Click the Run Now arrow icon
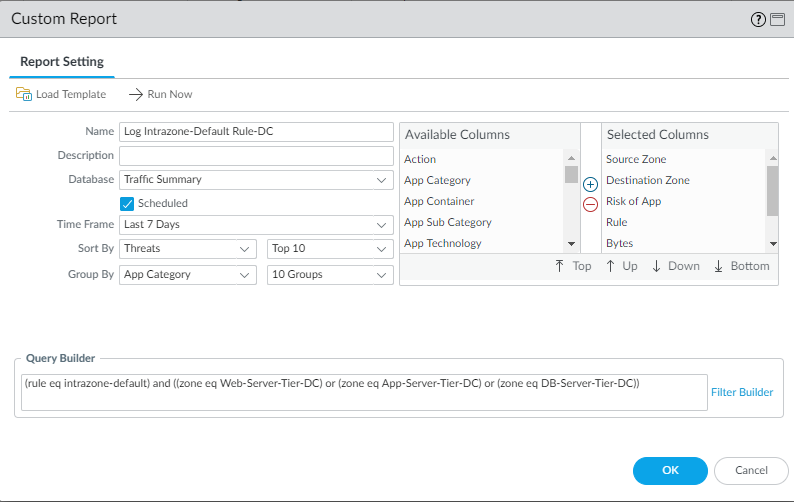The height and width of the screenshot is (502, 794). point(136,94)
